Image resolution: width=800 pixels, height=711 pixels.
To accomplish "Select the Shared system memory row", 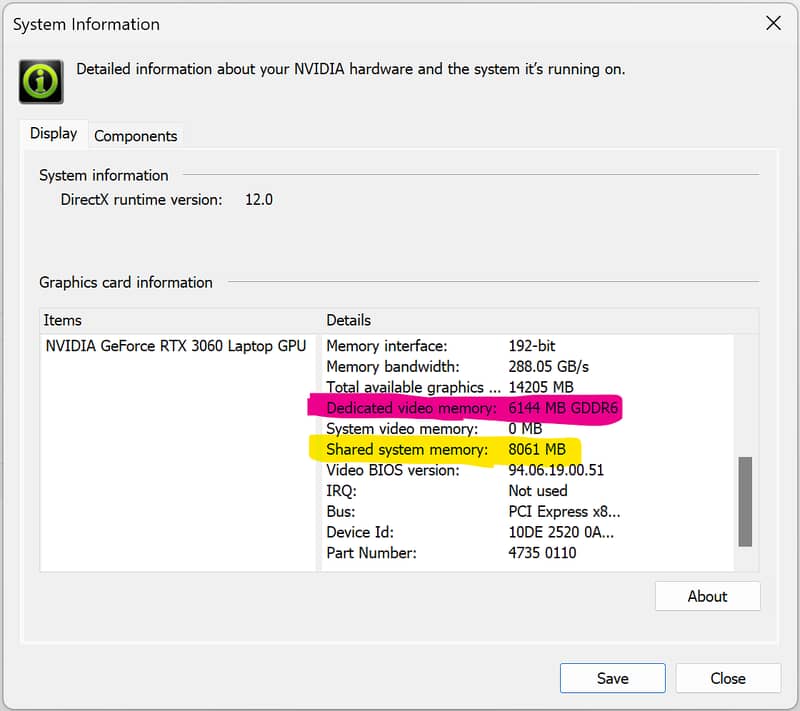I will click(406, 450).
